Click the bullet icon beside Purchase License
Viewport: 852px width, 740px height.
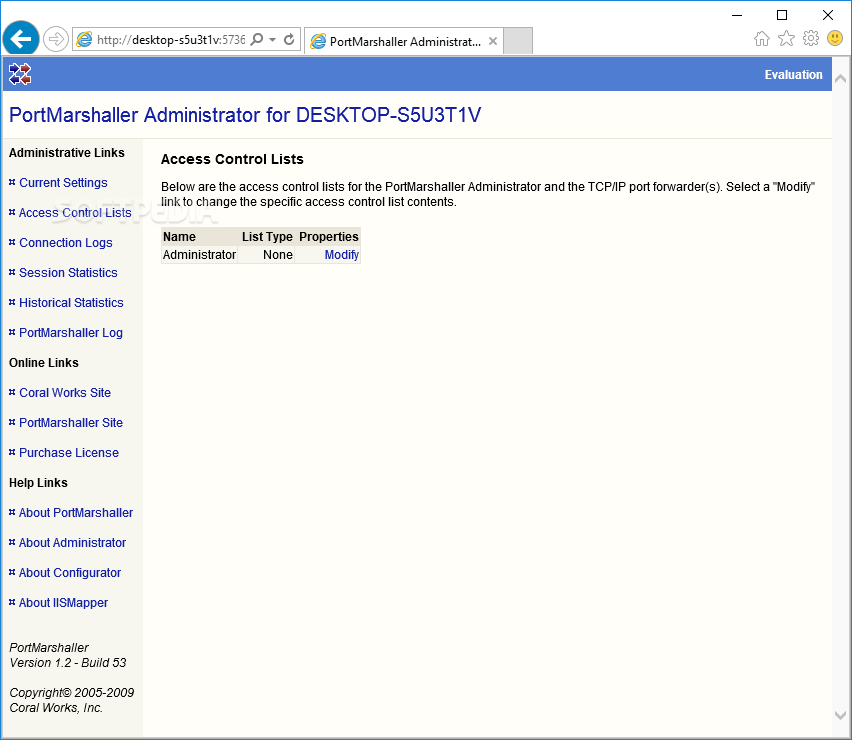tap(12, 451)
